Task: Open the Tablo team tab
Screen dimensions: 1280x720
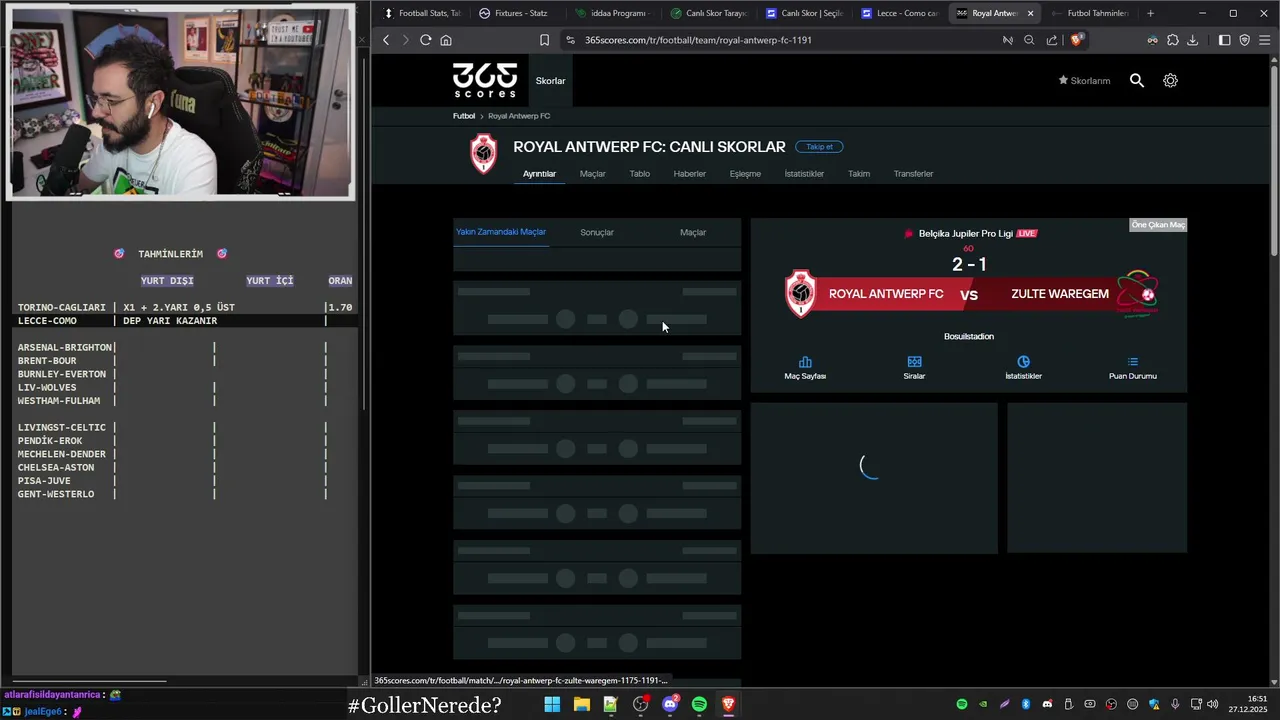Action: pyautogui.click(x=639, y=174)
